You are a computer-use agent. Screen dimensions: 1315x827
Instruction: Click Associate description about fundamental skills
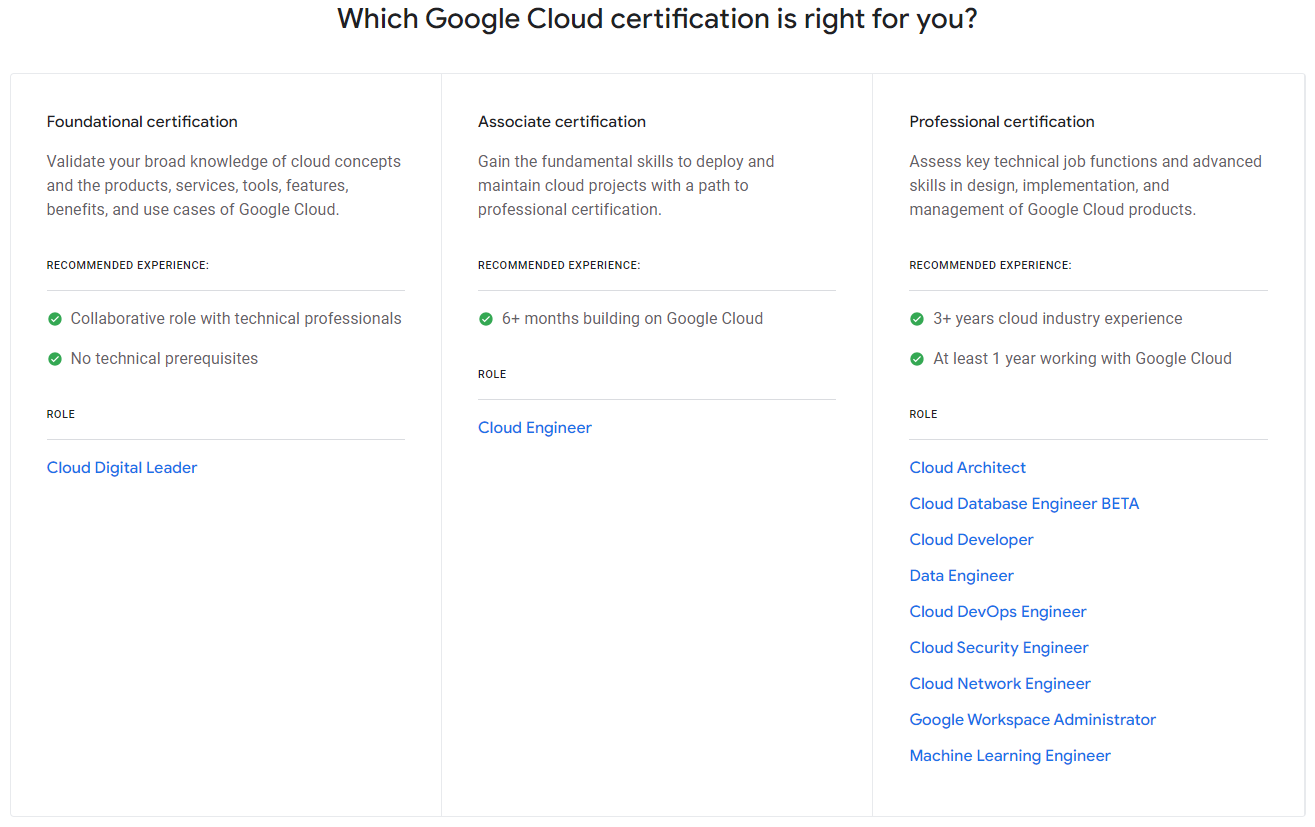coord(626,185)
